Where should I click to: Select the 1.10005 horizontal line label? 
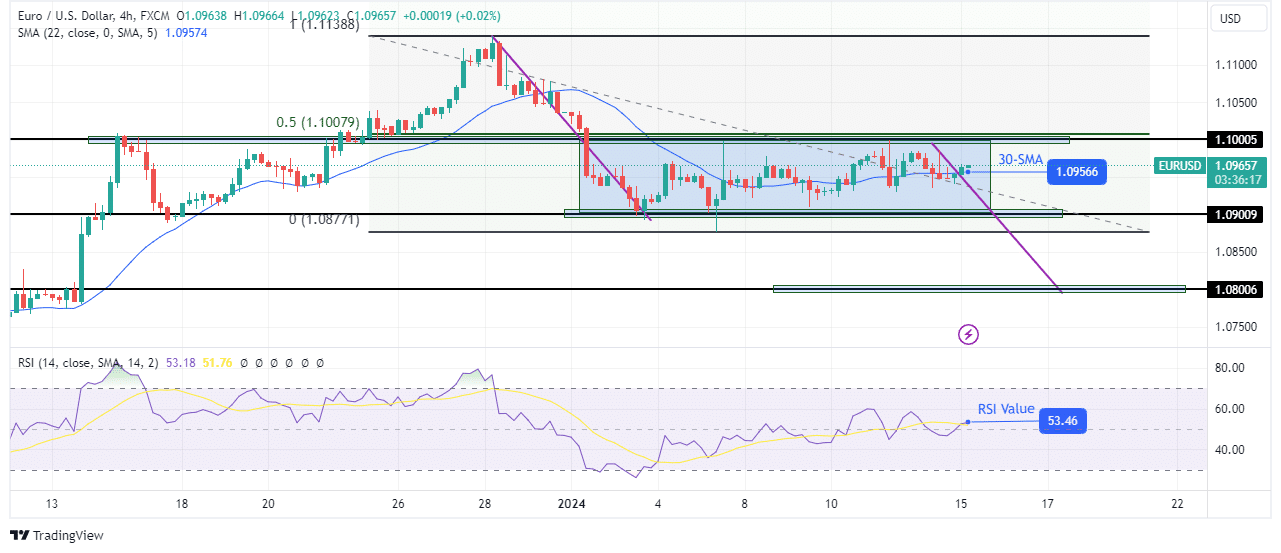pyautogui.click(x=1238, y=141)
